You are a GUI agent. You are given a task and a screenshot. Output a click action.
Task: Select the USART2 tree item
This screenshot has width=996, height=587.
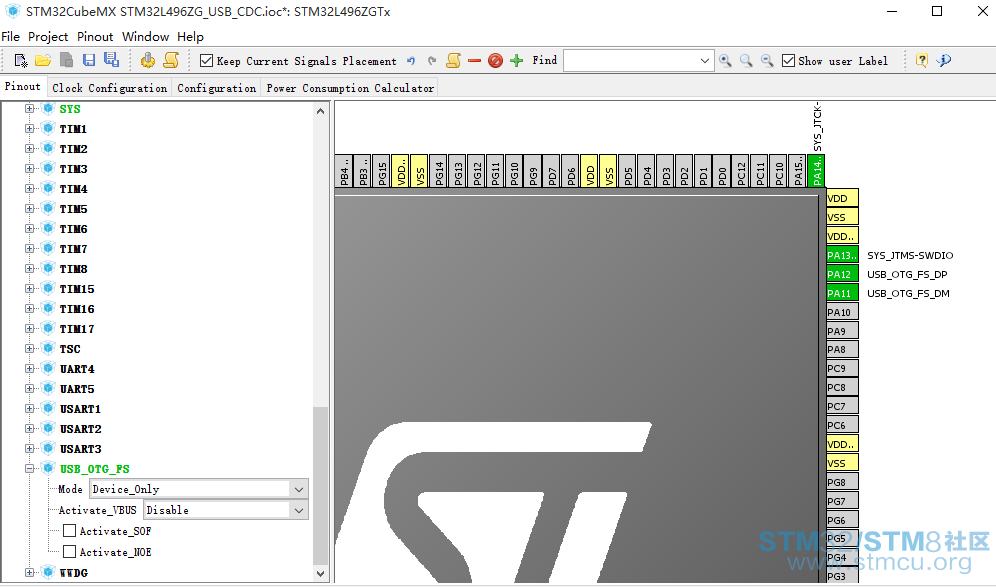click(81, 429)
